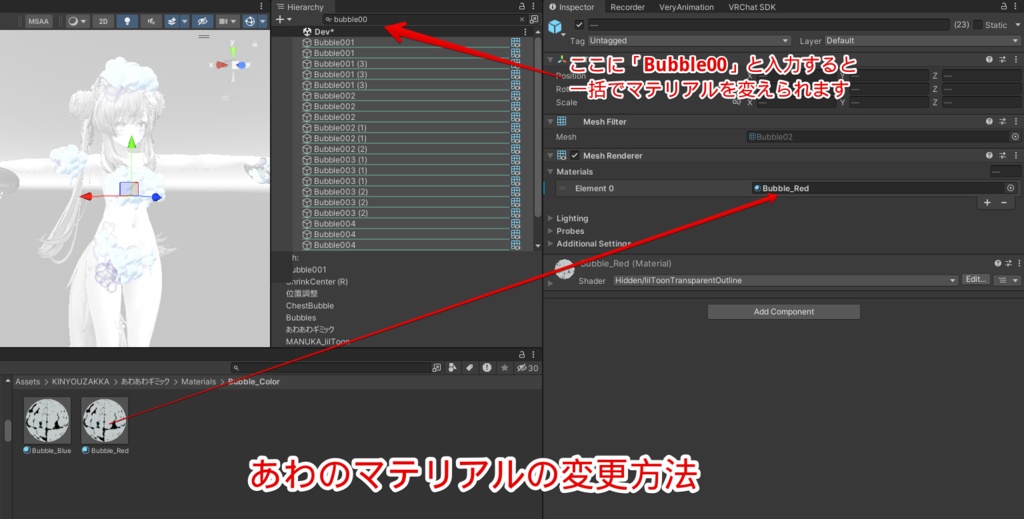
Task: Switch to the Recorder tab
Action: pyautogui.click(x=627, y=7)
